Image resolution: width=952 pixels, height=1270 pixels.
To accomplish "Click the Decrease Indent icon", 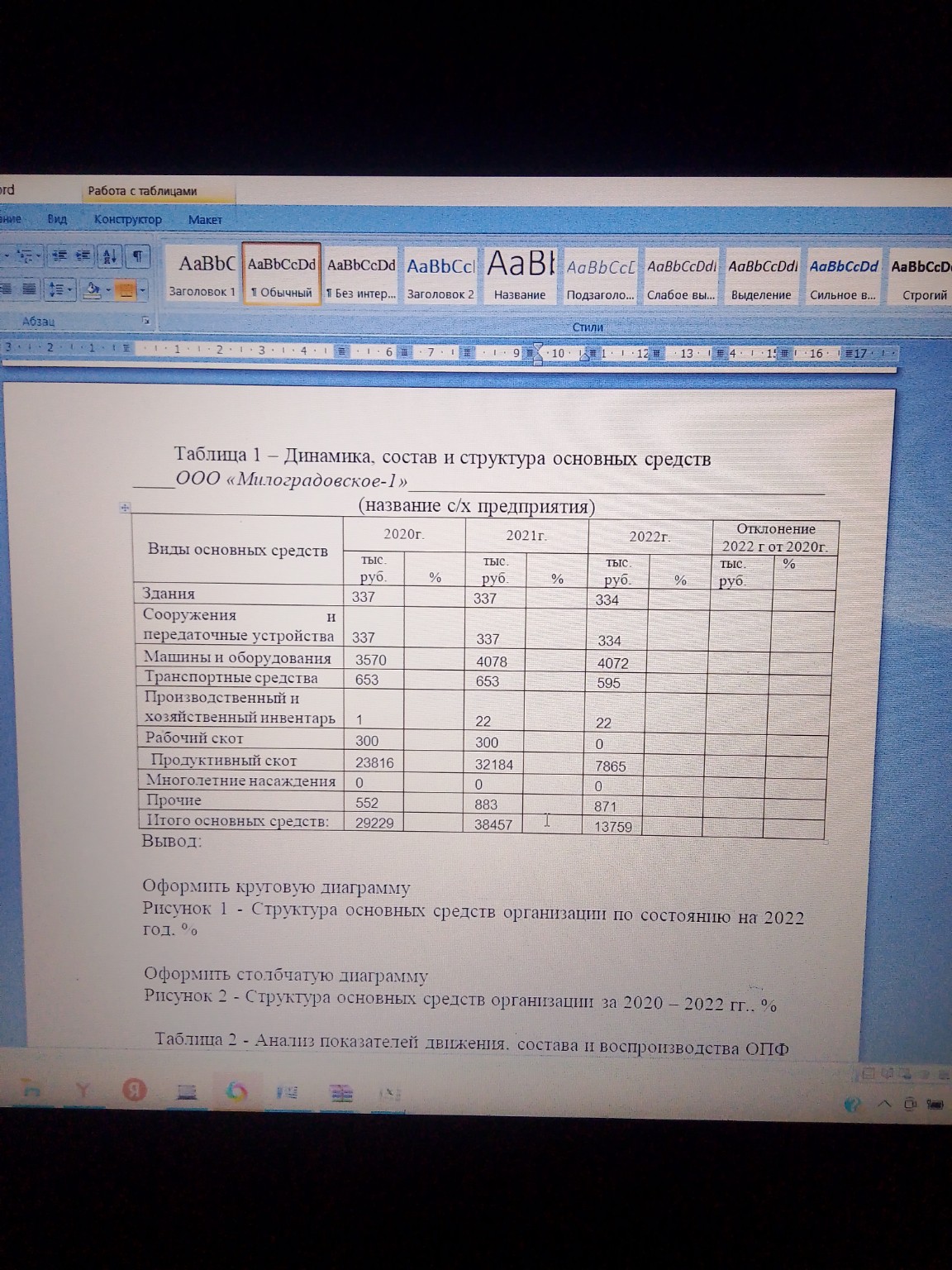I will [x=58, y=256].
